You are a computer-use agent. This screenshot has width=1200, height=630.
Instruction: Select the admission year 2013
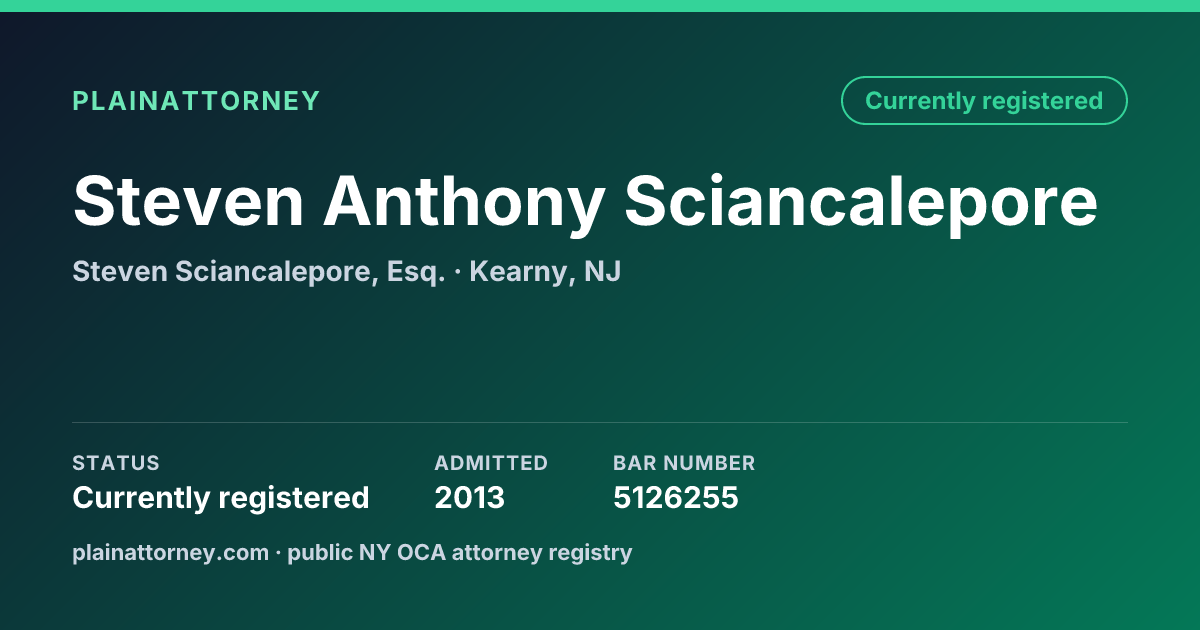[469, 497]
